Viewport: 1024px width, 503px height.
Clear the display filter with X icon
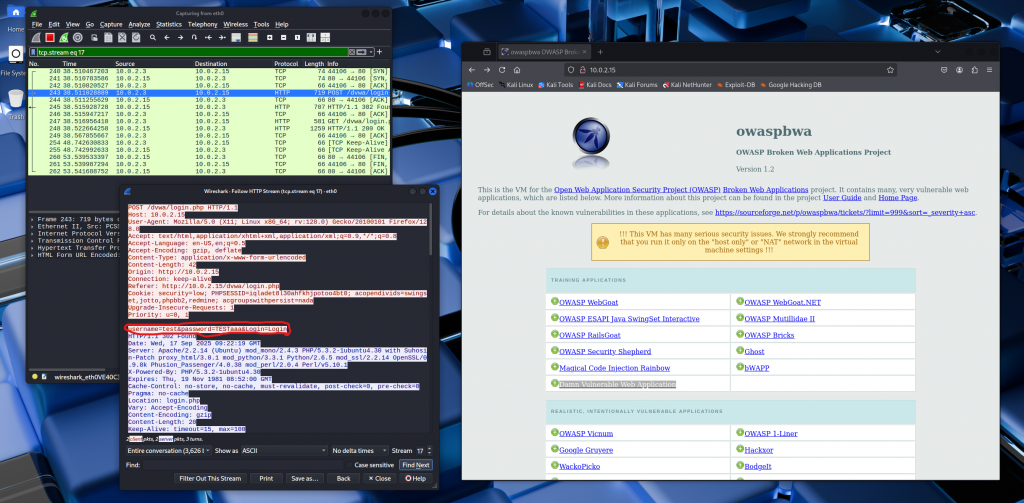(x=352, y=52)
